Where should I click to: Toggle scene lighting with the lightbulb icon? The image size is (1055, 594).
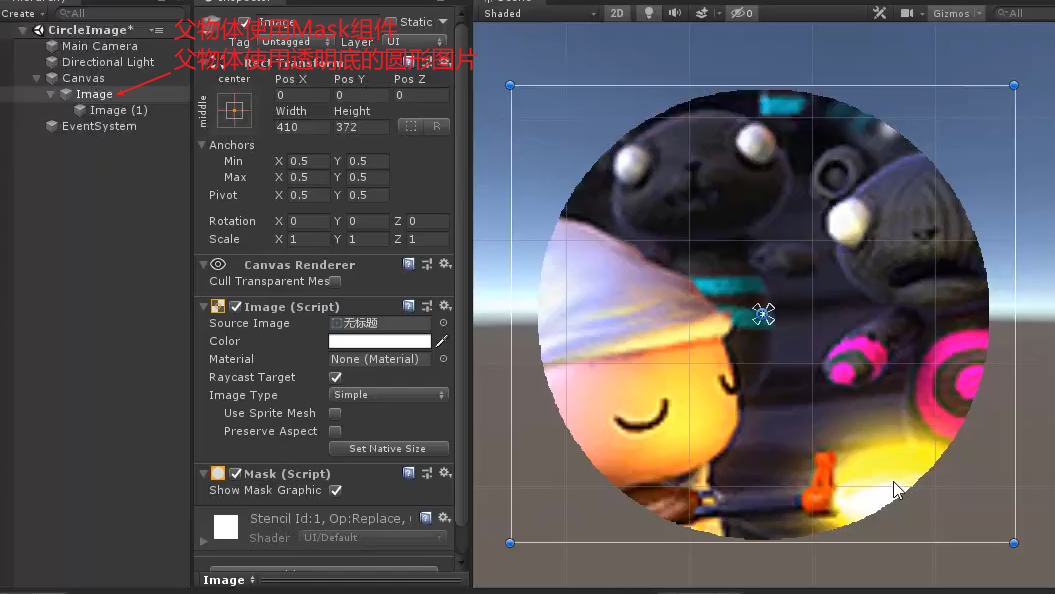[649, 13]
